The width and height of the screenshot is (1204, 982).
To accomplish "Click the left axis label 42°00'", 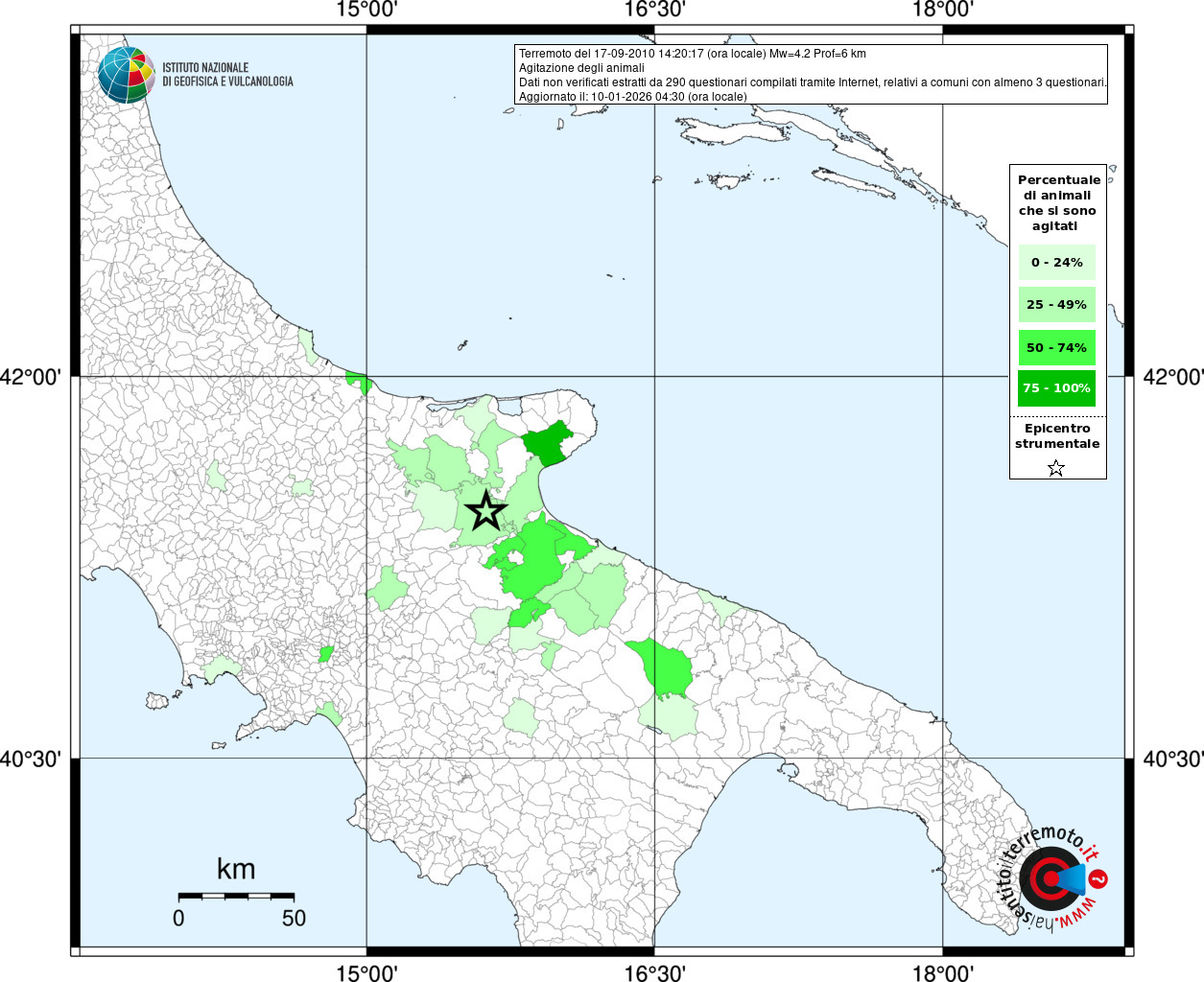I will pos(31,377).
